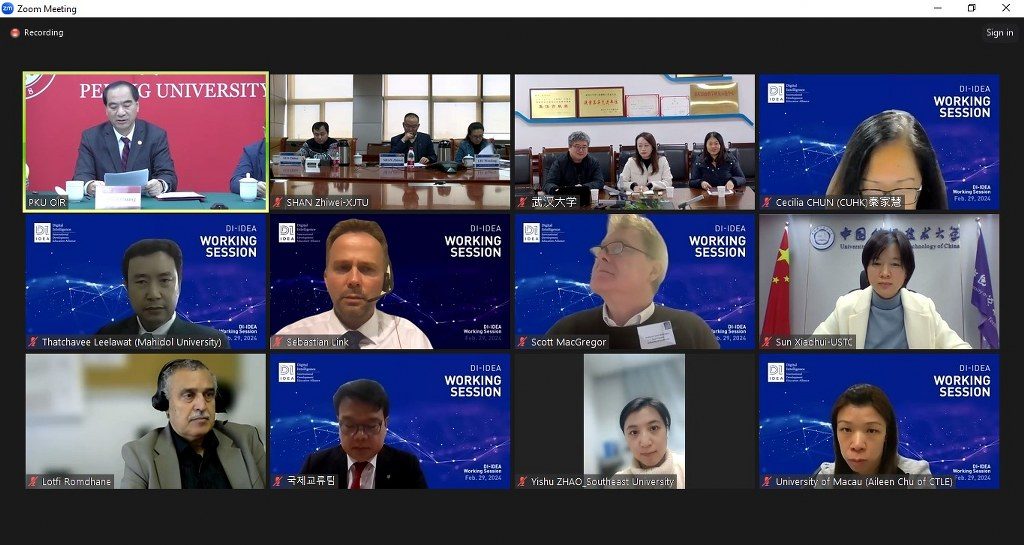The width and height of the screenshot is (1024, 545).
Task: Click muted mic icon beside Lotfi Romdhane
Action: [x=33, y=482]
